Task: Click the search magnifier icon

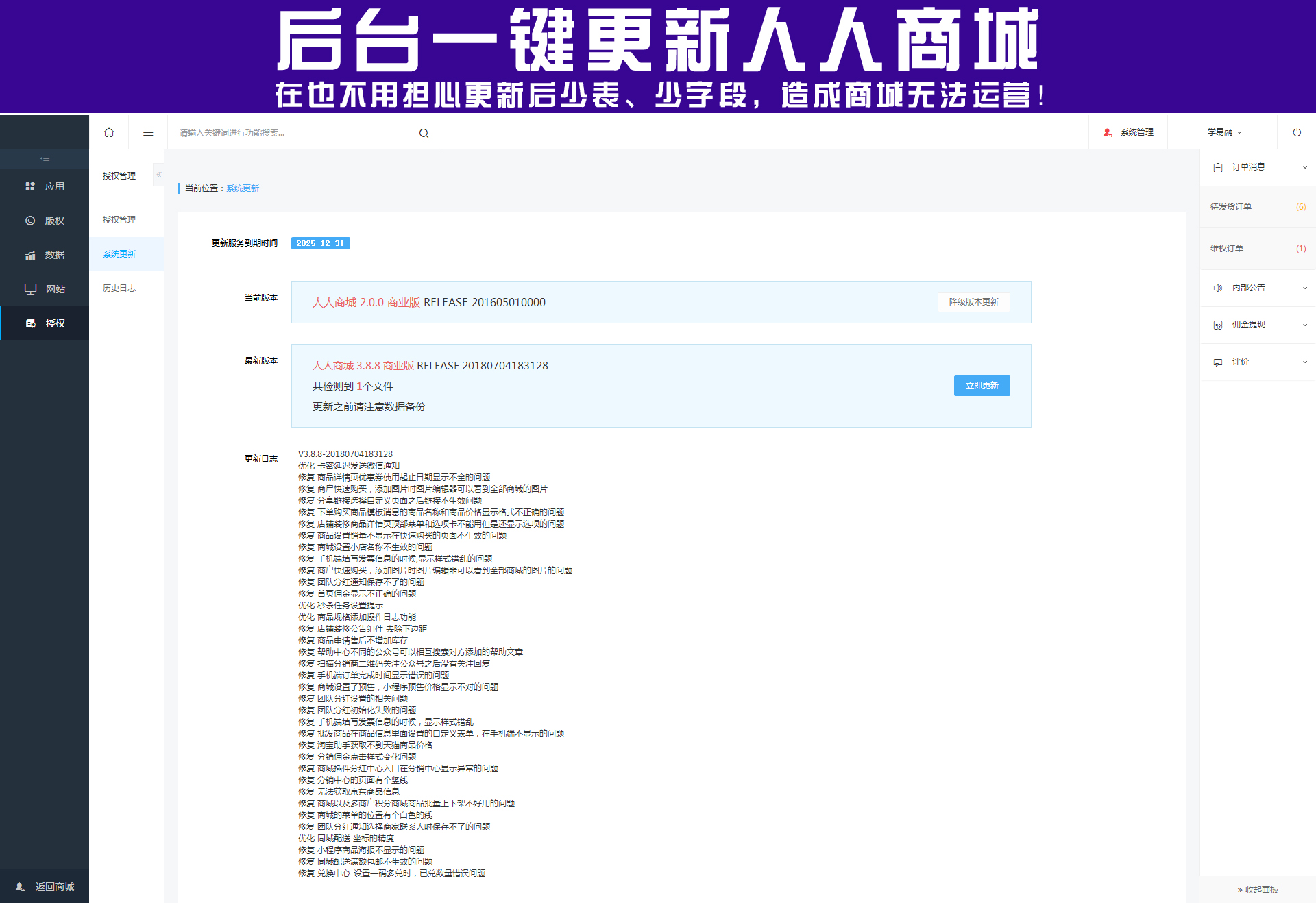Action: [424, 133]
